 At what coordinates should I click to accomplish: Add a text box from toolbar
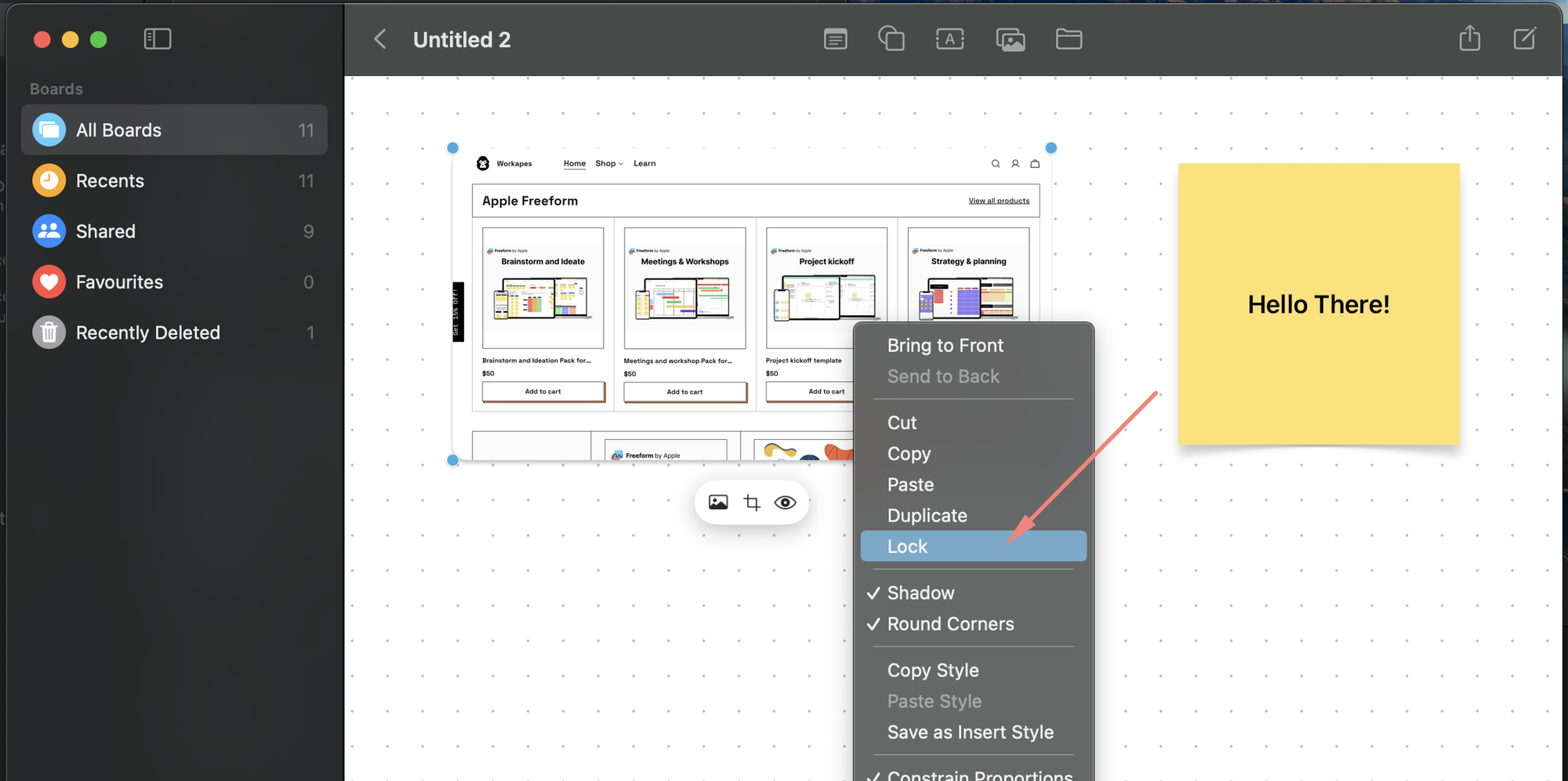950,39
